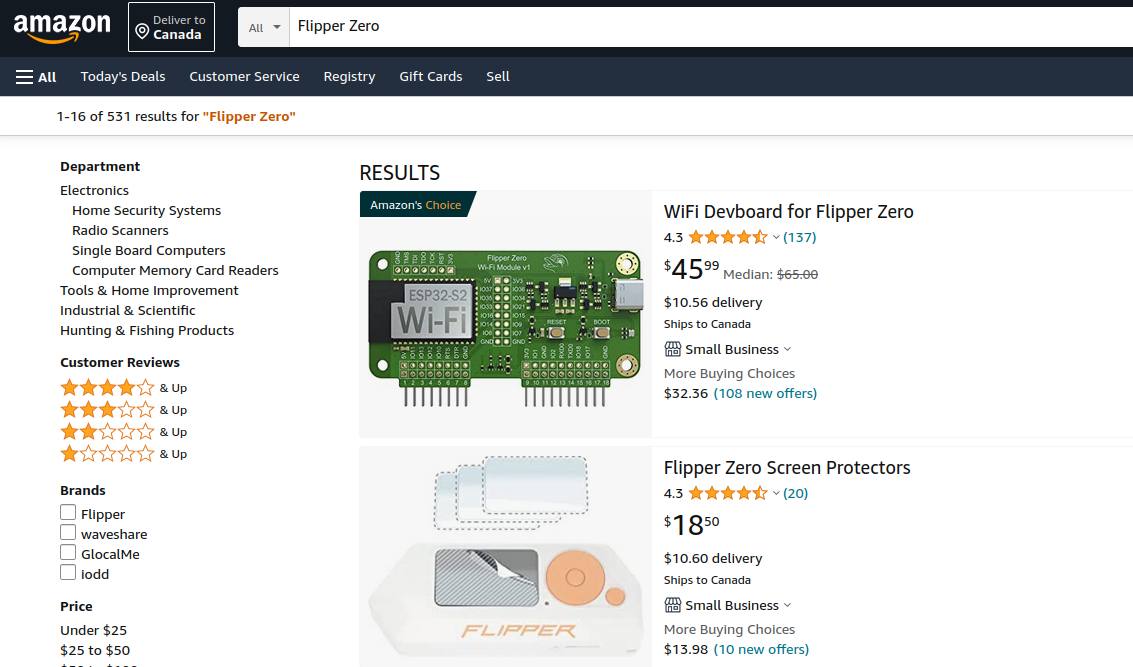Open the All search category dropdown
The height and width of the screenshot is (667, 1133).
tap(264, 27)
